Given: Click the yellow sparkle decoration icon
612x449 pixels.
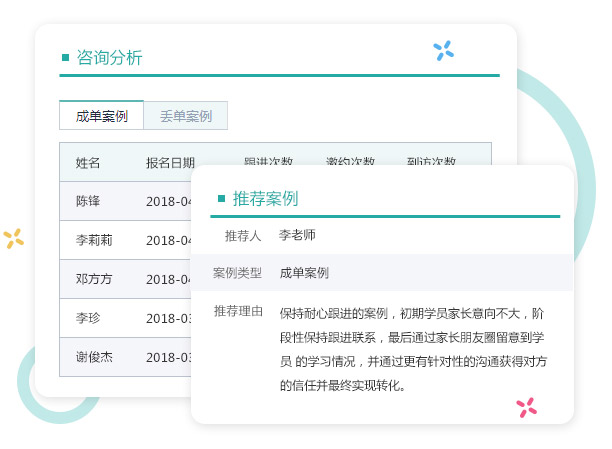Looking at the screenshot, I should [13, 238].
